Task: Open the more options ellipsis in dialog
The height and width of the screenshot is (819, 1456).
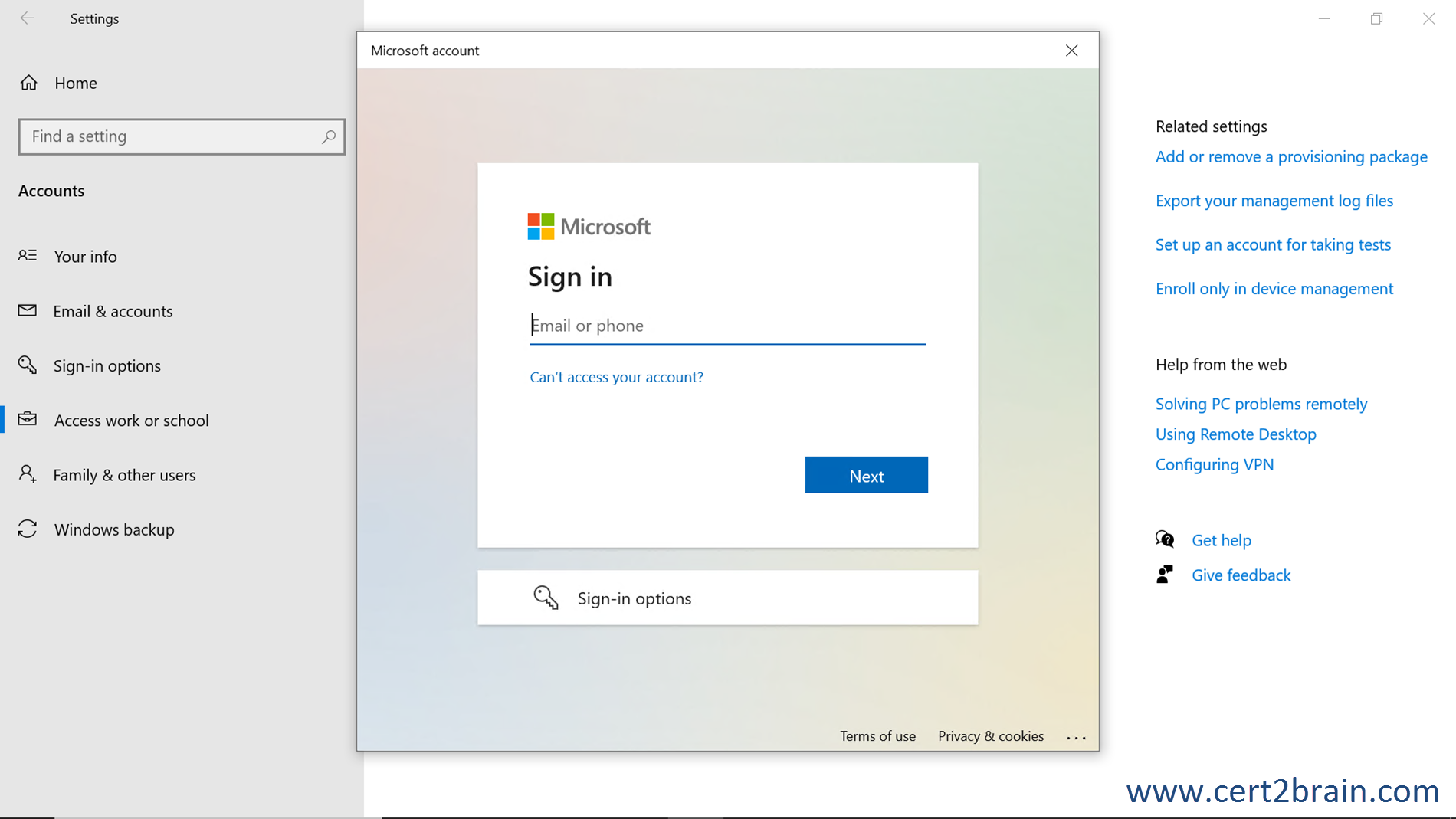Action: tap(1076, 738)
